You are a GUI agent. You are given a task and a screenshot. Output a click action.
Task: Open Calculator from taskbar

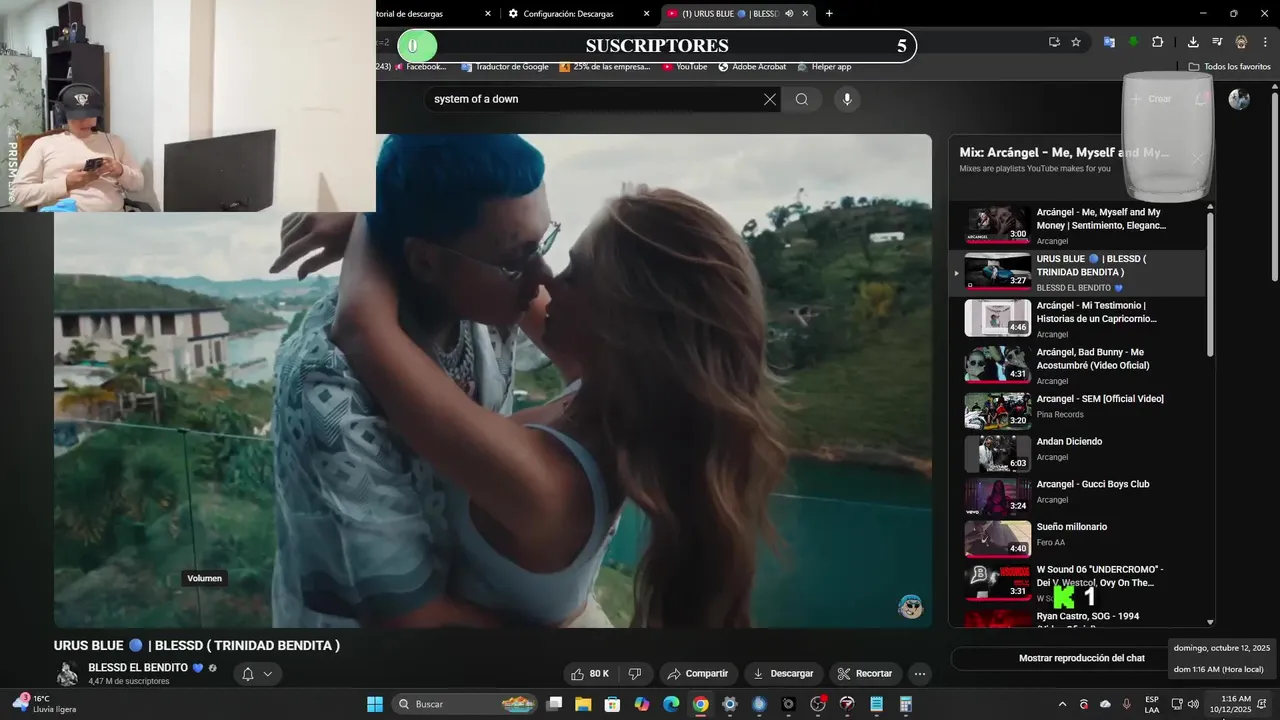pyautogui.click(x=906, y=704)
